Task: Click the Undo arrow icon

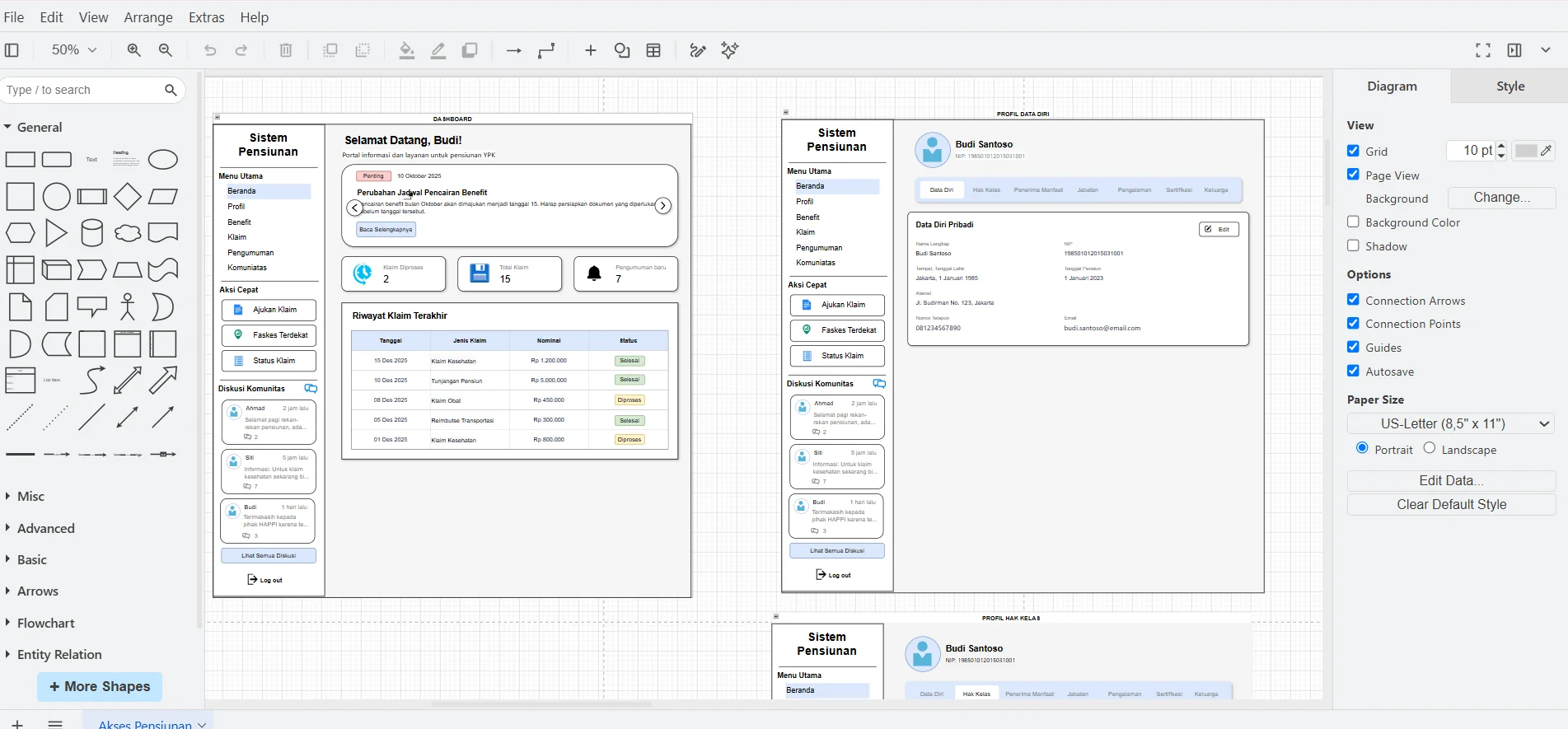Action: [x=210, y=50]
